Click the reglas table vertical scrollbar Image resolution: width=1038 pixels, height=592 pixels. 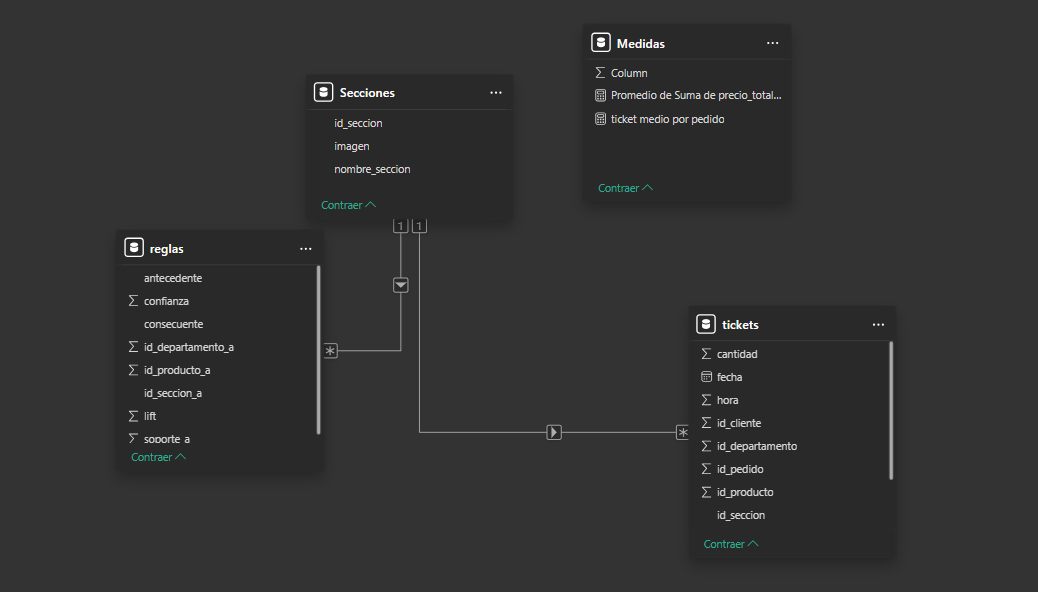click(x=319, y=350)
